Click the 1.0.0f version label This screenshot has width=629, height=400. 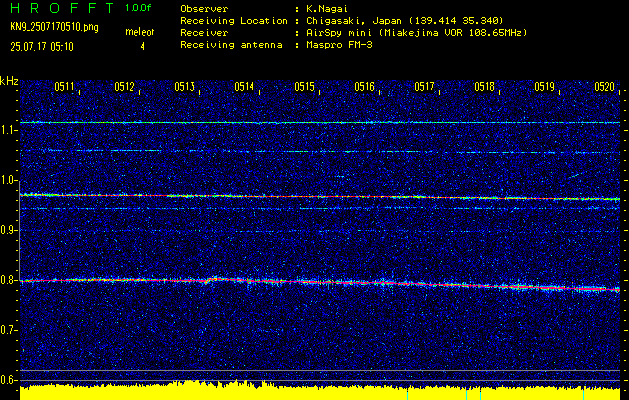[x=138, y=8]
